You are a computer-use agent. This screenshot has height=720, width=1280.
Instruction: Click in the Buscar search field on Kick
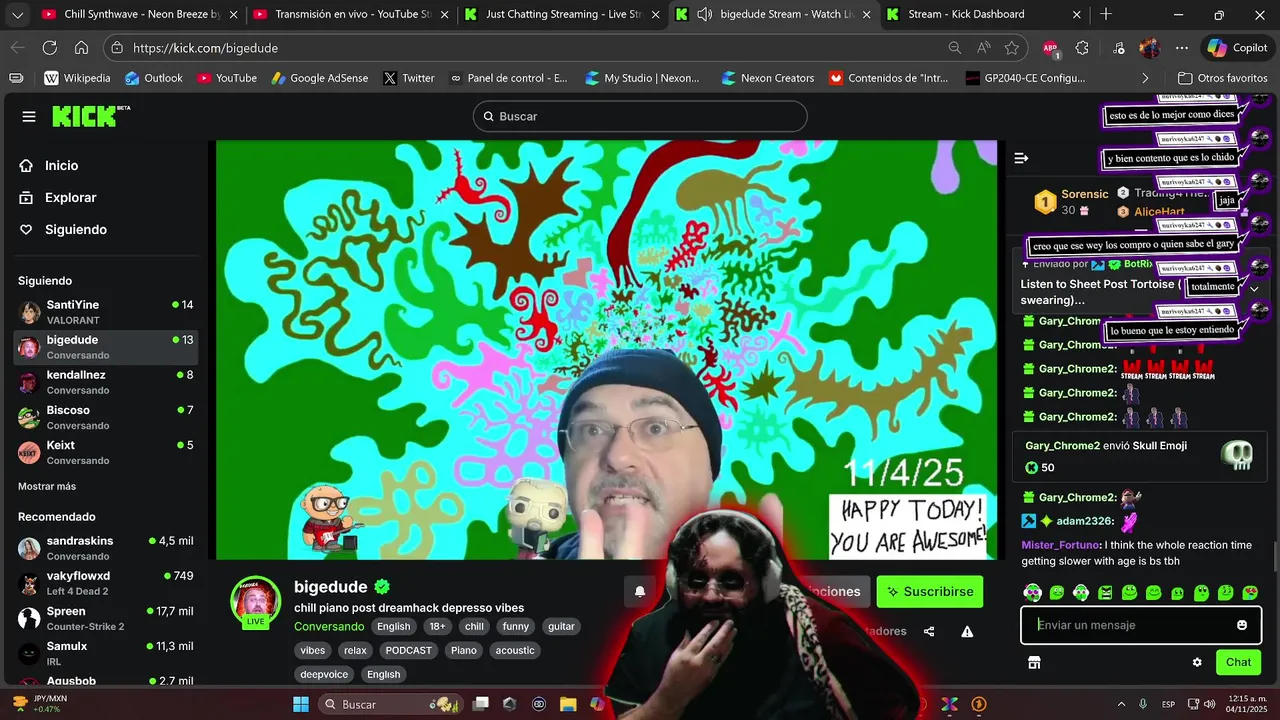(x=640, y=116)
